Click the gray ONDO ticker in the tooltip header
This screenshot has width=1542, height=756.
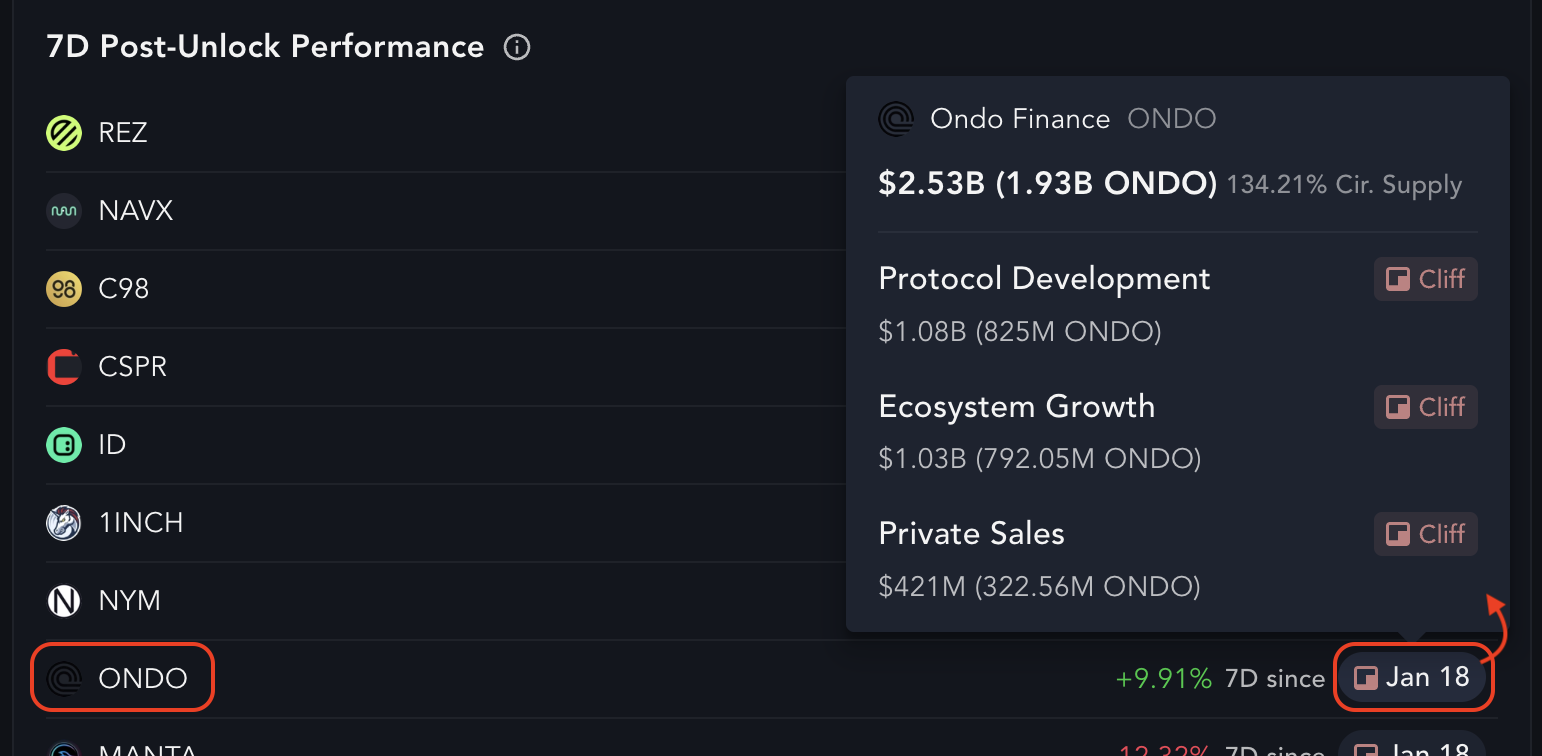pyautogui.click(x=1172, y=119)
